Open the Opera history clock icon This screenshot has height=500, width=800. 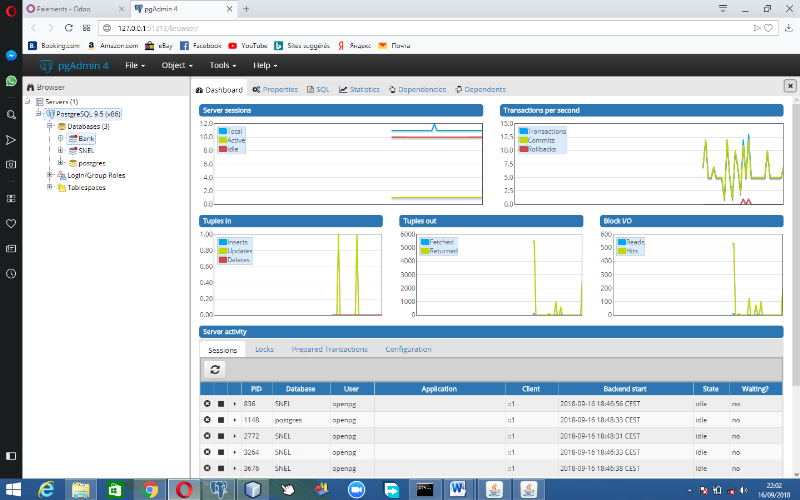(11, 273)
